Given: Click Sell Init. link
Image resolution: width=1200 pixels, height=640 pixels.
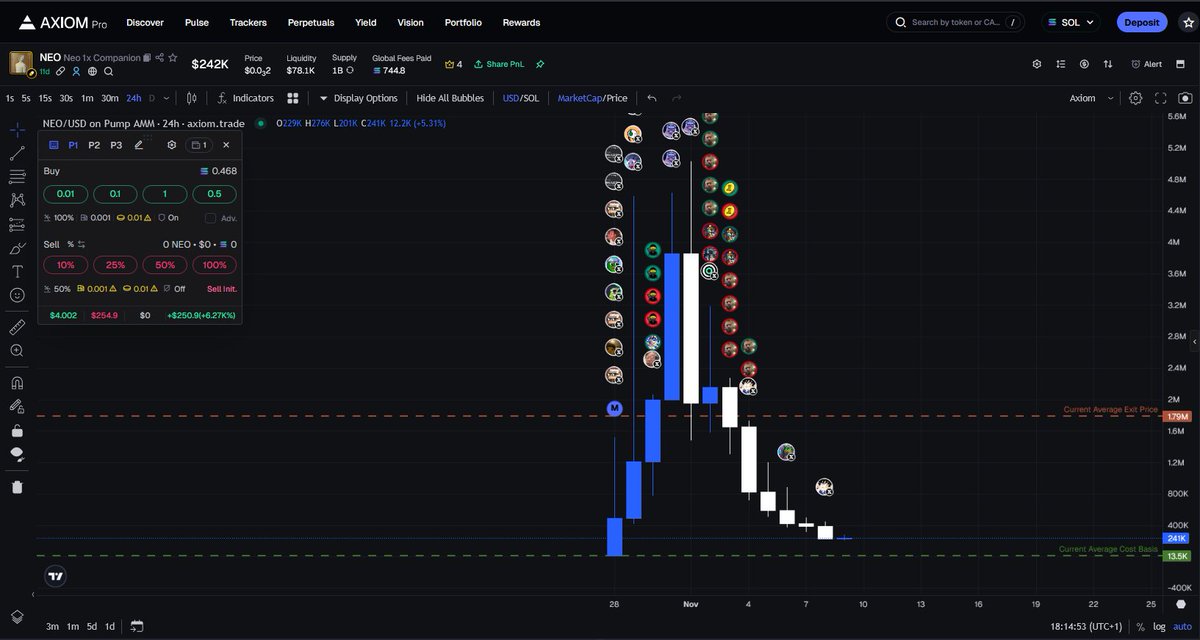Looking at the screenshot, I should click(222, 289).
